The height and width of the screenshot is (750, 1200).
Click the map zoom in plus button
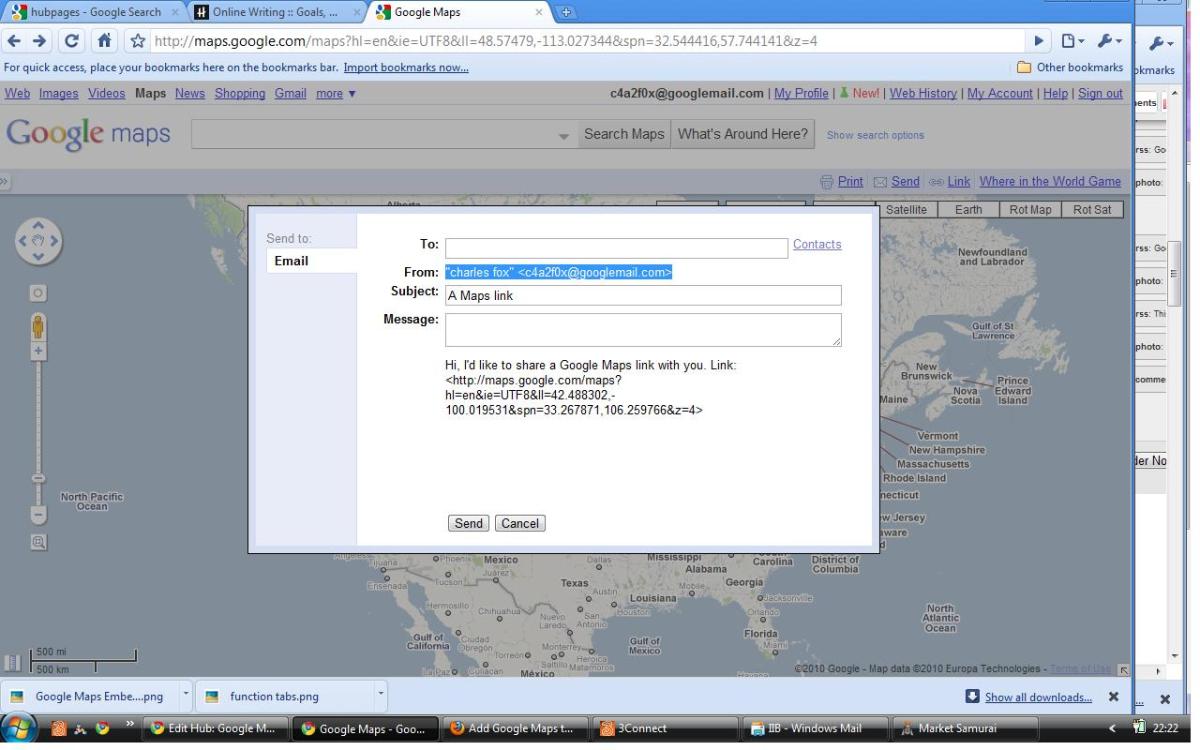tap(39, 352)
